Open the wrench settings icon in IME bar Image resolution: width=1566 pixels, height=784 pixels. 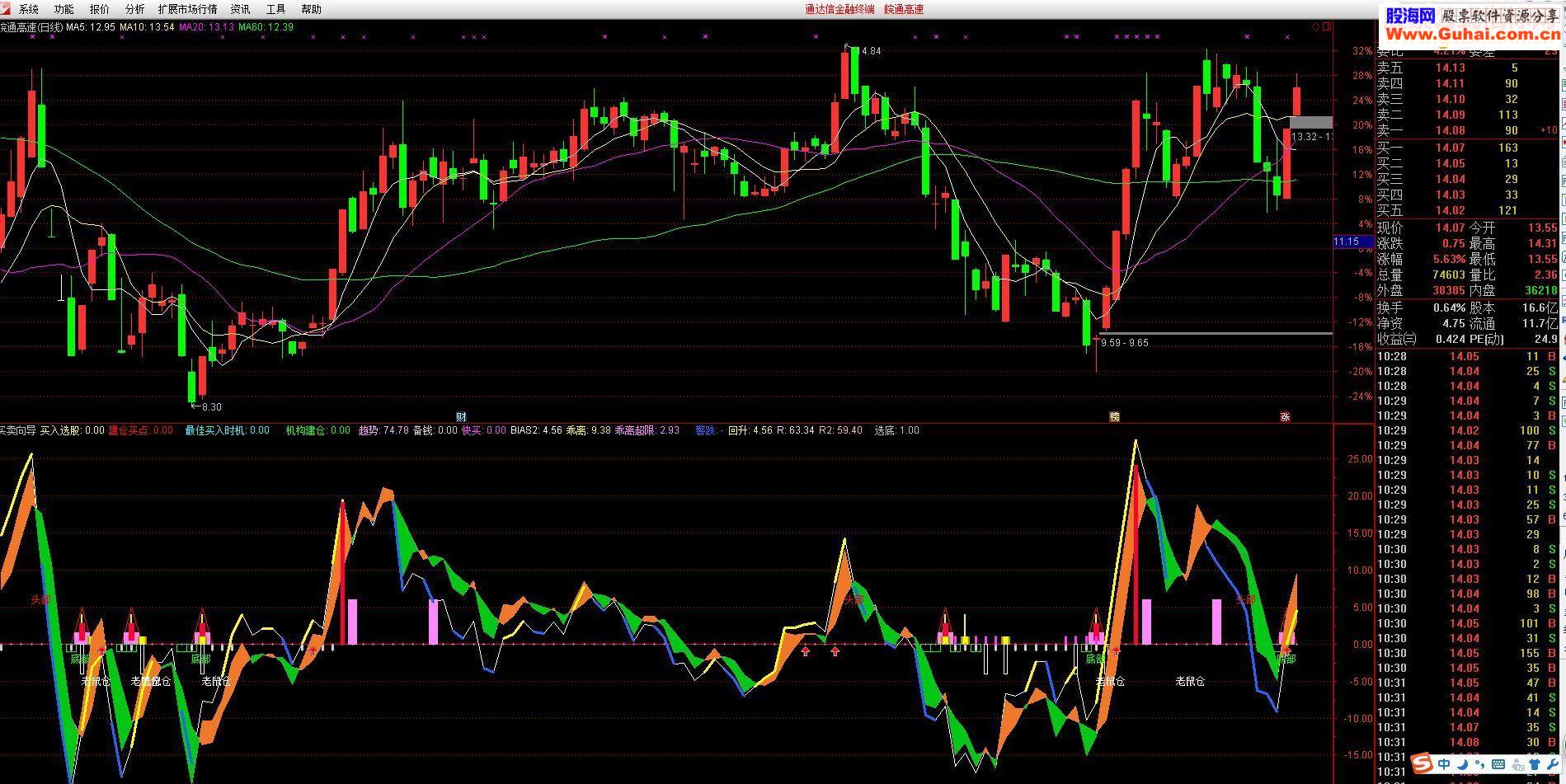pos(1553,764)
